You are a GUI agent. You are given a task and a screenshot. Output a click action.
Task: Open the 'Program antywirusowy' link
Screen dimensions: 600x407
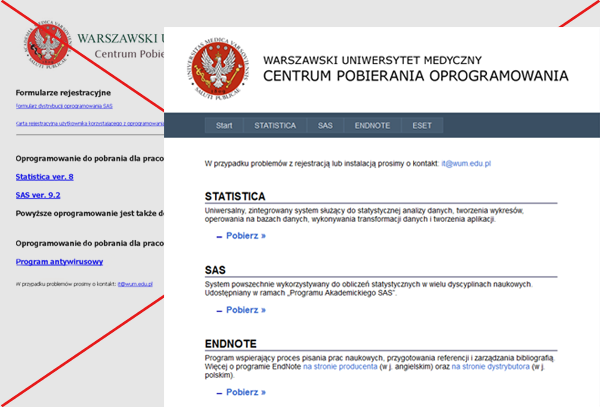(x=60, y=262)
